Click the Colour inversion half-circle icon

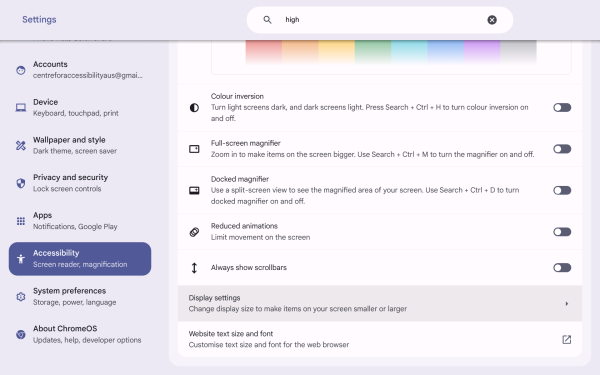tap(194, 108)
